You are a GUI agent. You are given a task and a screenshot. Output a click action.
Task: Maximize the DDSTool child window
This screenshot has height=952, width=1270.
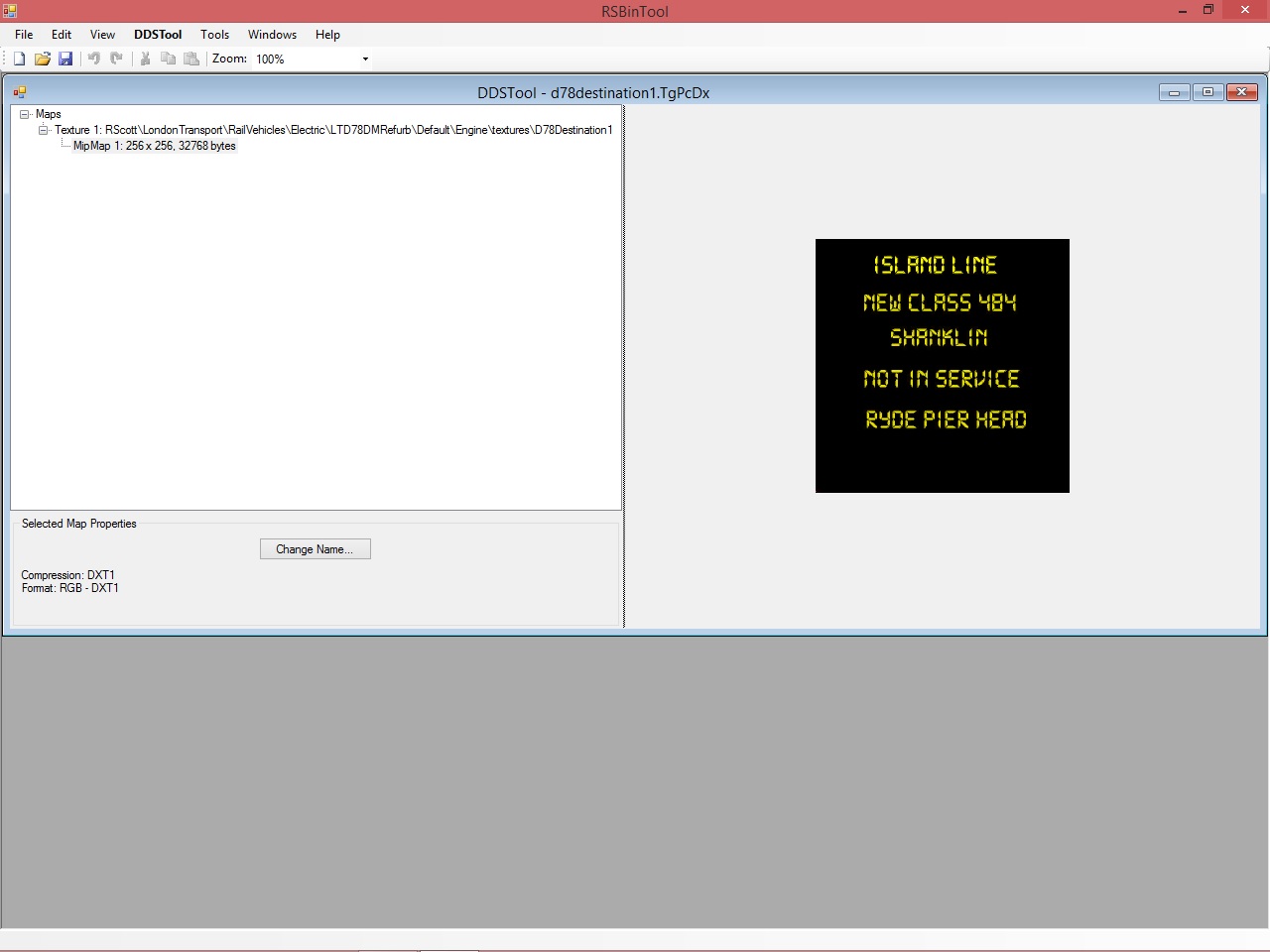point(1207,92)
